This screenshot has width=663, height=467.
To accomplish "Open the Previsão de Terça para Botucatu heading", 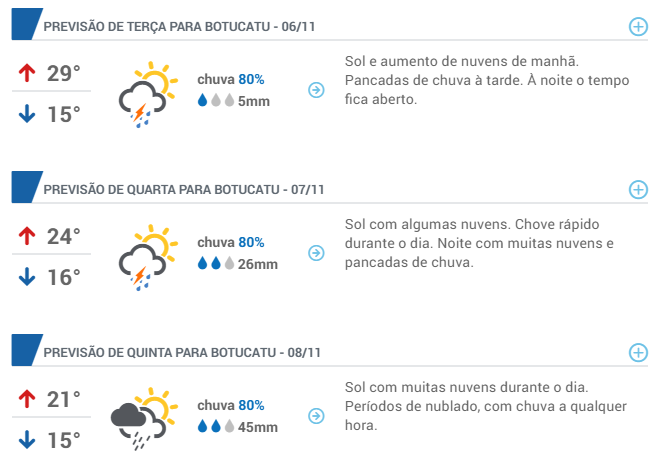I will coord(179,27).
